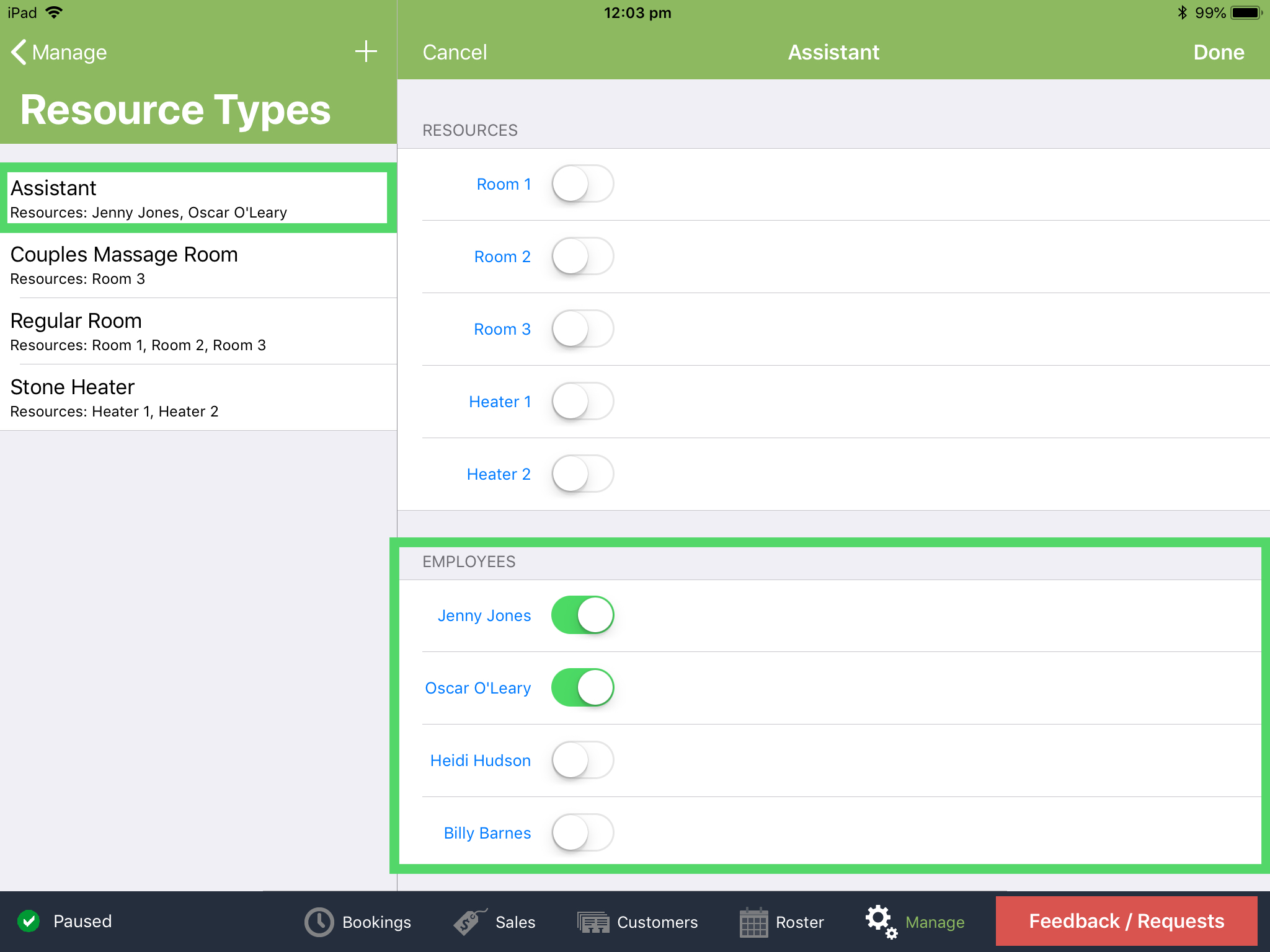Open the Roster calendar icon
Viewport: 1270px width, 952px height.
tap(754, 922)
